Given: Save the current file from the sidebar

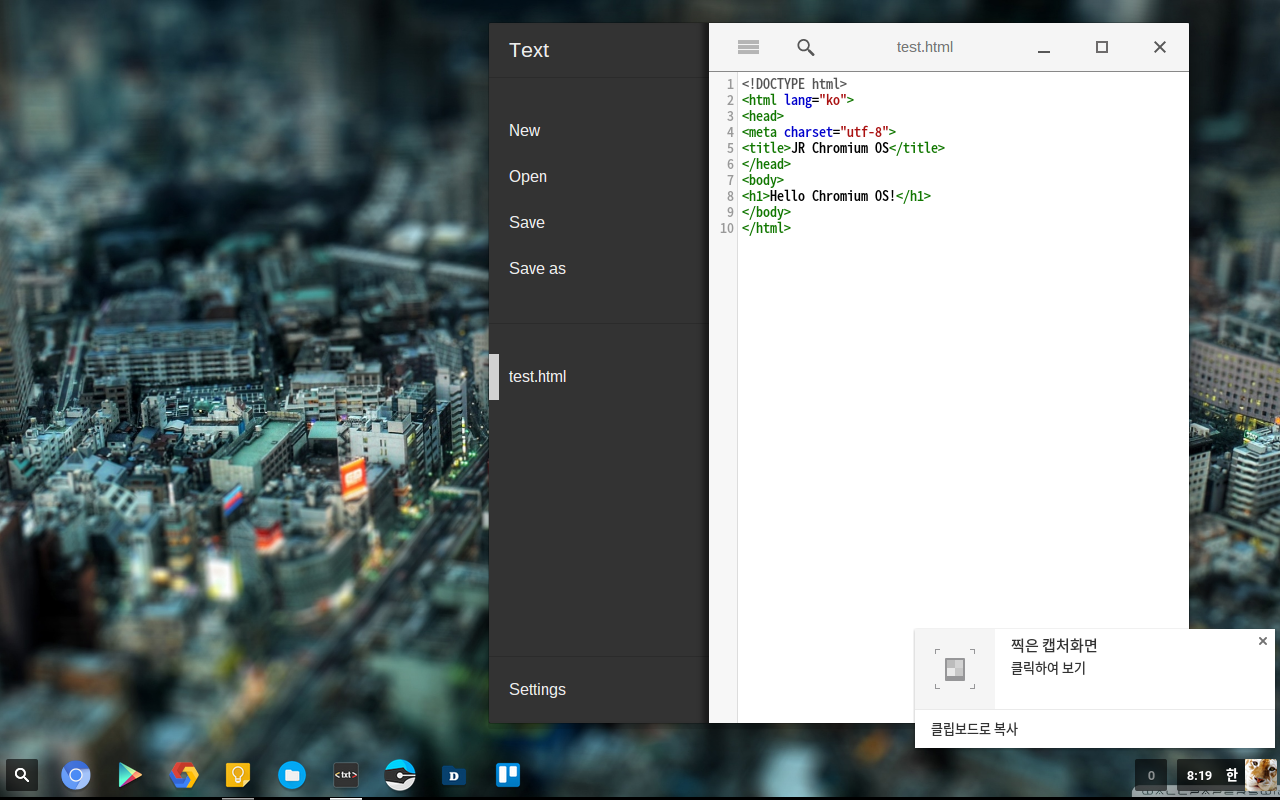Looking at the screenshot, I should tap(526, 223).
